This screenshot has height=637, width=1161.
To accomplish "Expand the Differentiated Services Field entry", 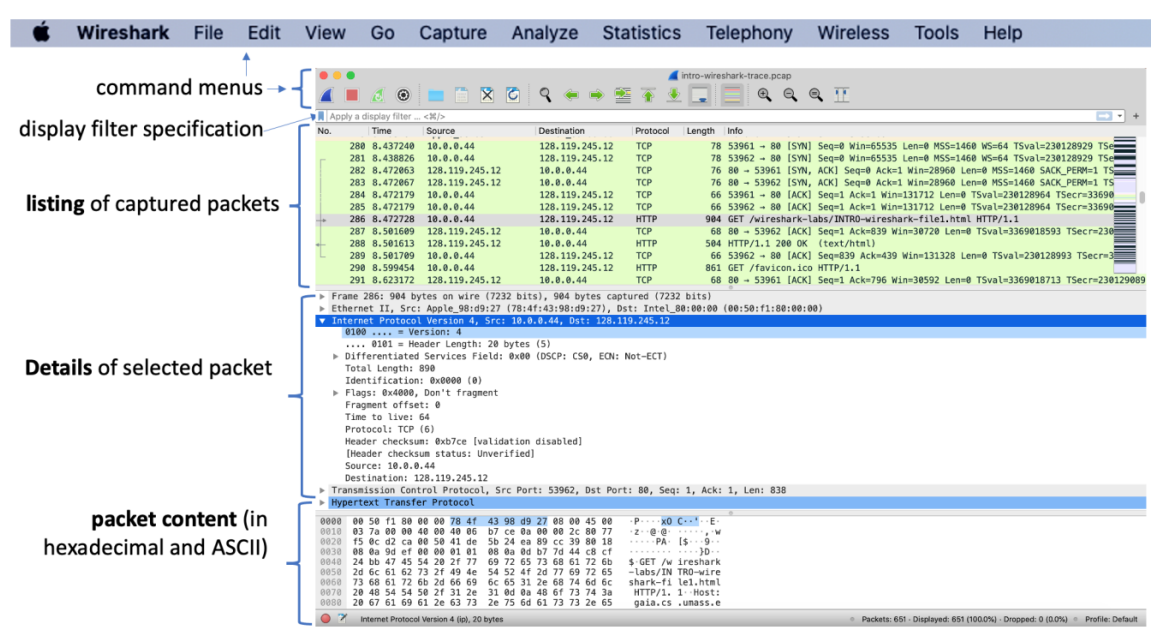I will click(x=335, y=356).
